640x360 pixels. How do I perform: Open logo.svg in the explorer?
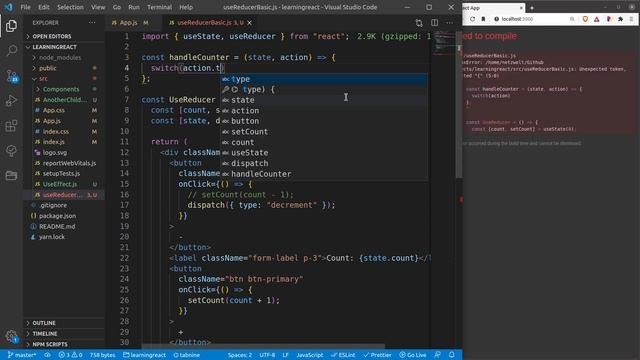point(55,153)
